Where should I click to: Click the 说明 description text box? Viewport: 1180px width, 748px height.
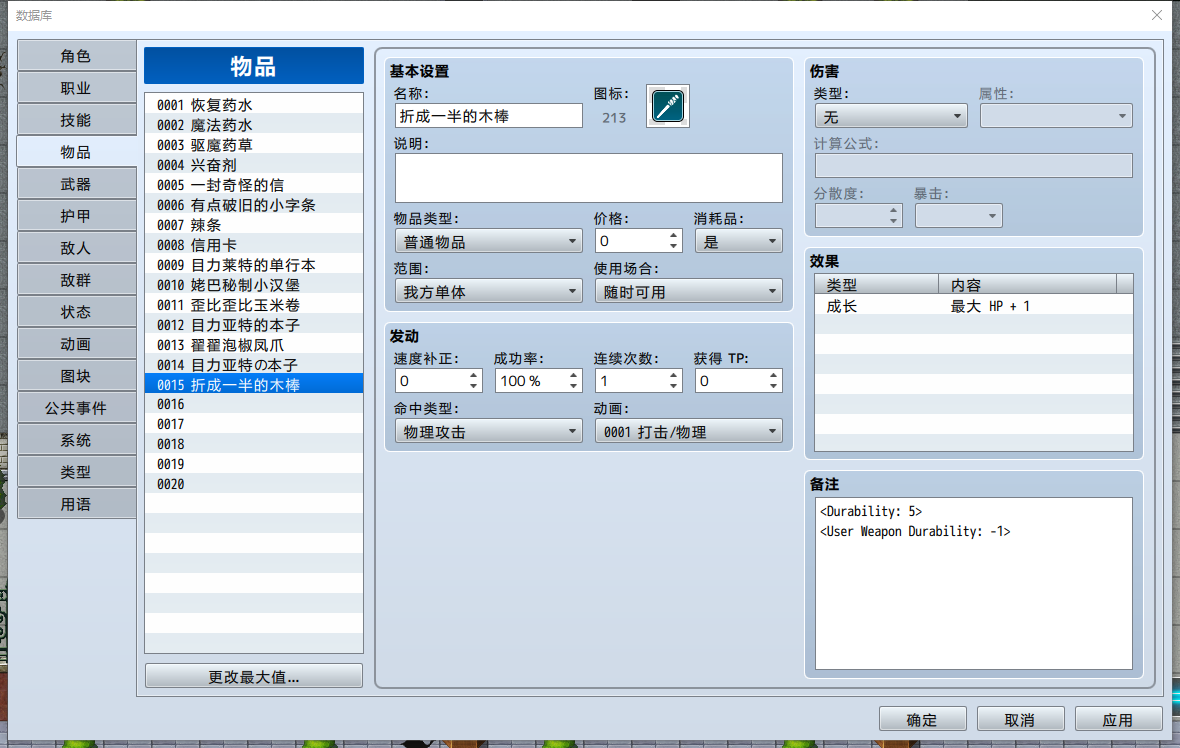(x=588, y=178)
